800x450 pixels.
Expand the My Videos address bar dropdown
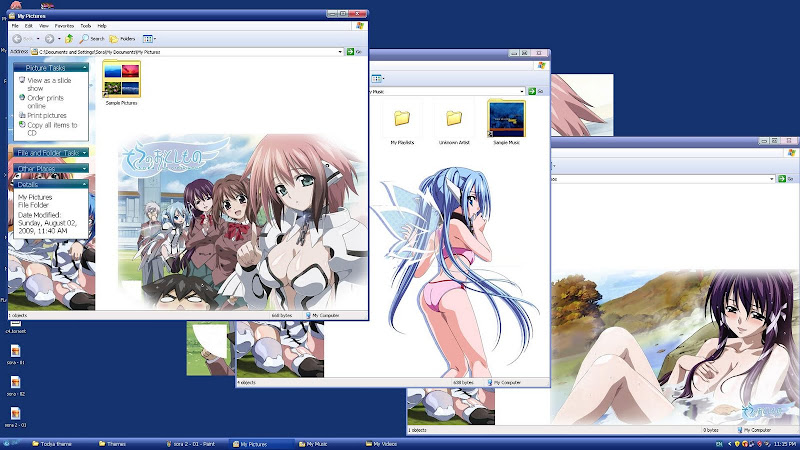tap(771, 179)
